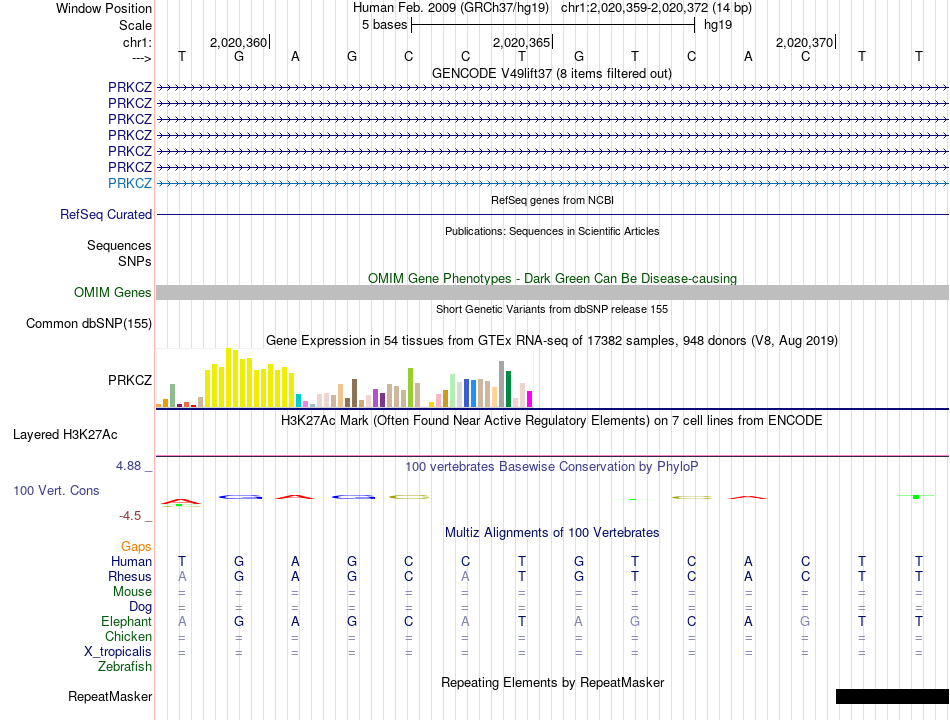Click the PRKCZ label beside GTEx bar chart
Screen dimensions: 950x720
tap(130, 380)
